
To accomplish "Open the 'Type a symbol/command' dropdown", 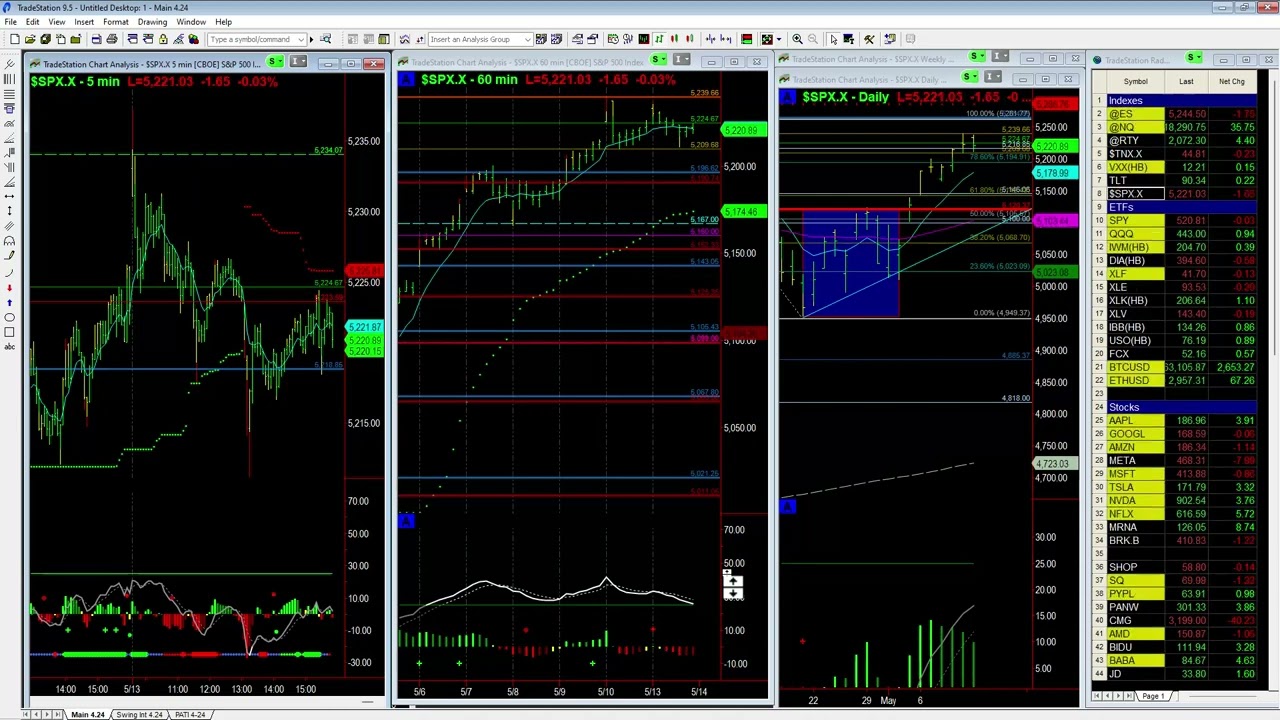I will [x=301, y=39].
